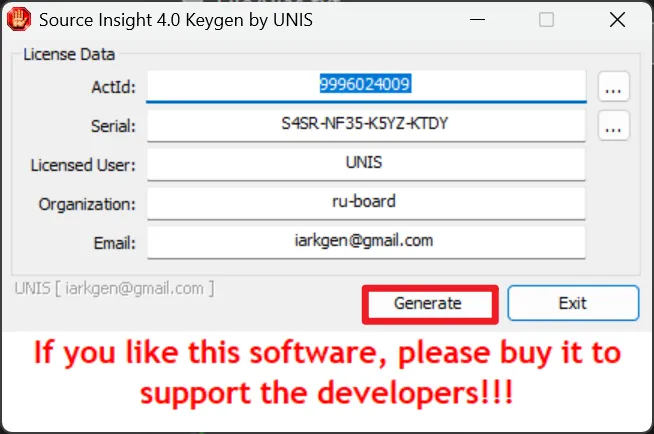Minimize the Keygen window
Screen dimensions: 654x434
[x=477, y=20]
